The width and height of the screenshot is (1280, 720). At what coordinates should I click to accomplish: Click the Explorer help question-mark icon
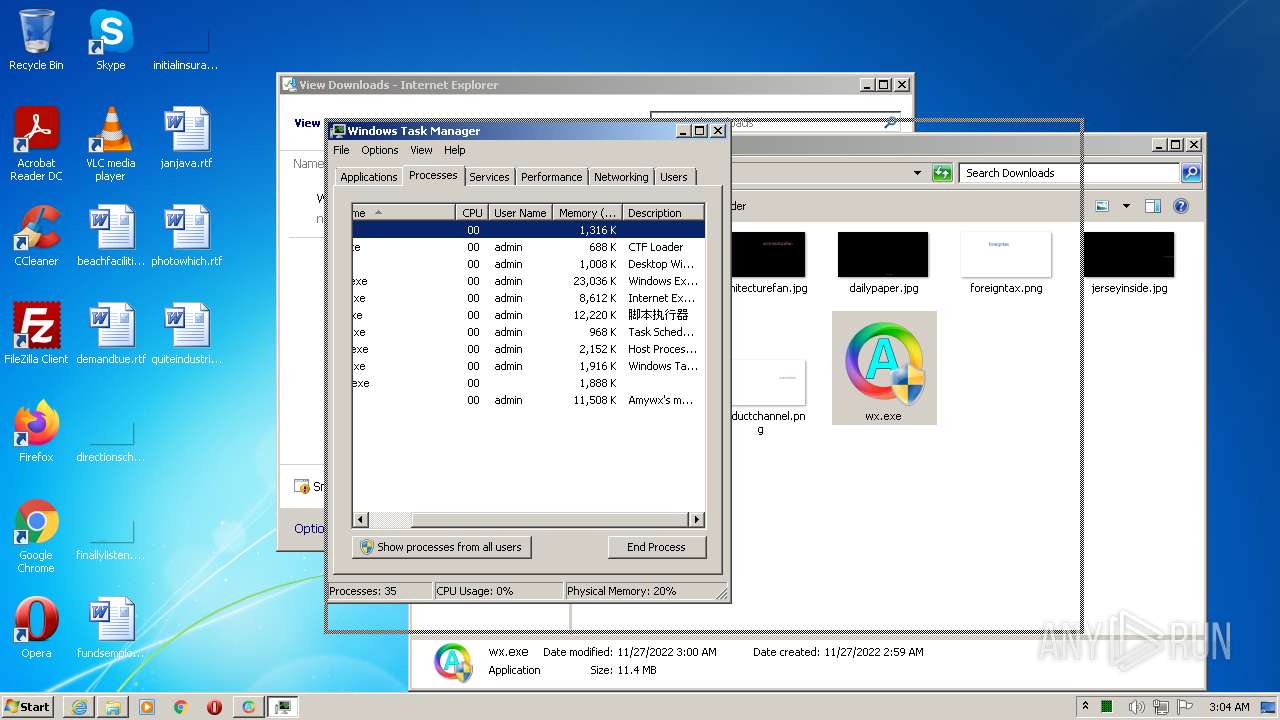coord(1180,206)
